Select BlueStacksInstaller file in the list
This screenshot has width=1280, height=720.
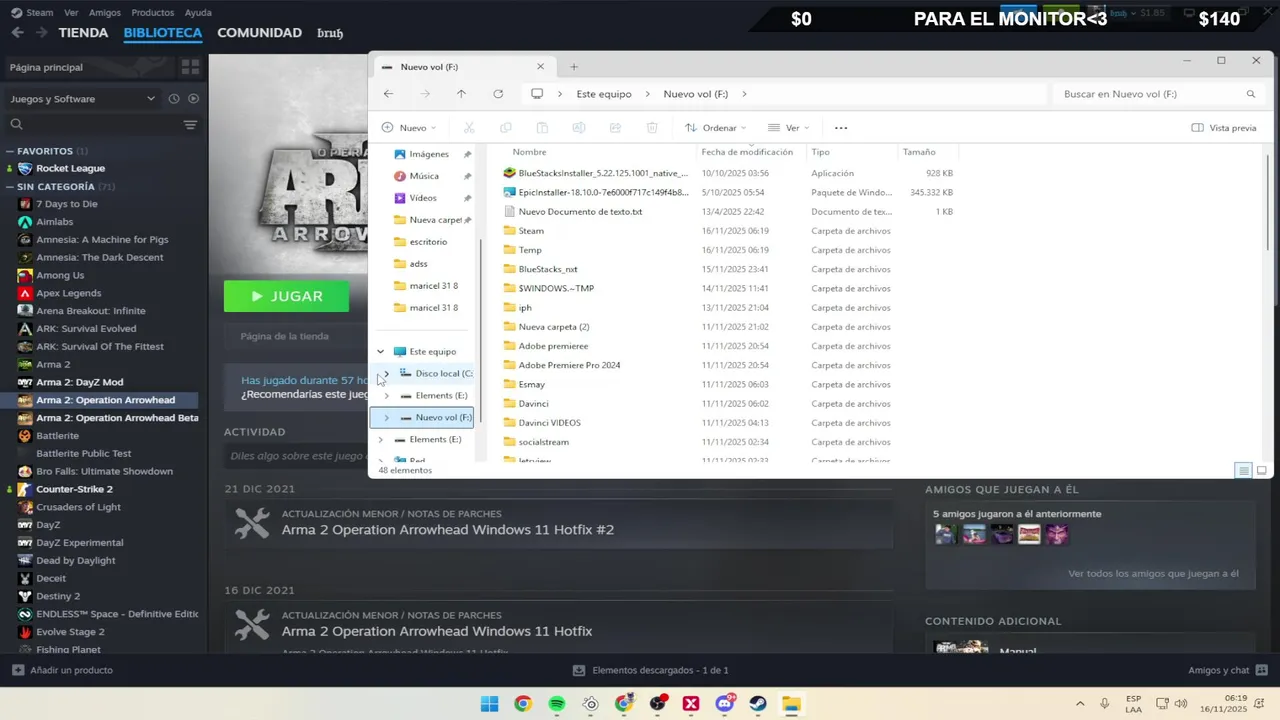[x=595, y=173]
